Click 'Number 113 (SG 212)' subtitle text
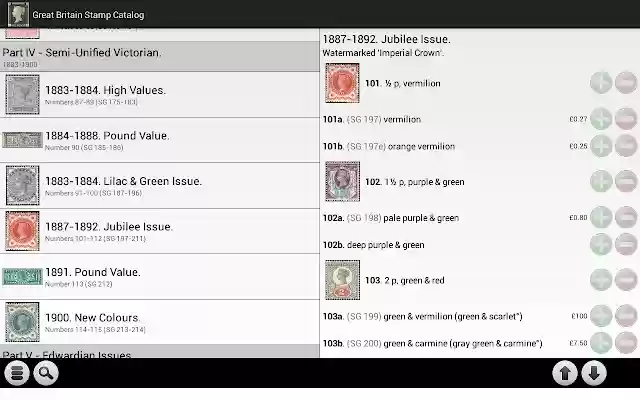Viewport: 640px width, 400px height. [78, 284]
